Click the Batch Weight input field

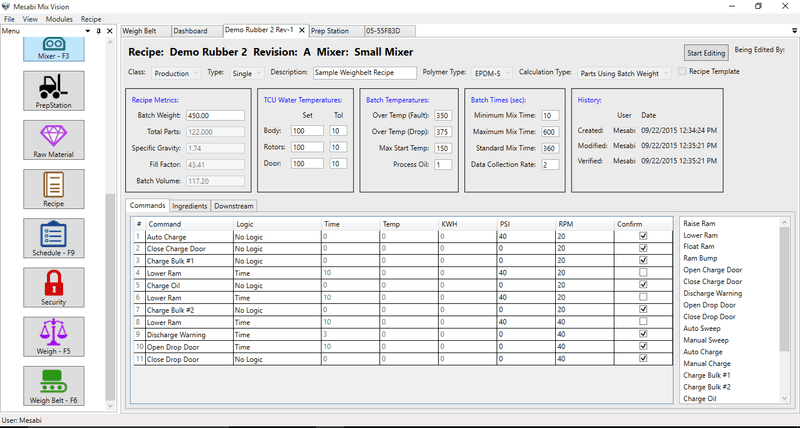215,115
